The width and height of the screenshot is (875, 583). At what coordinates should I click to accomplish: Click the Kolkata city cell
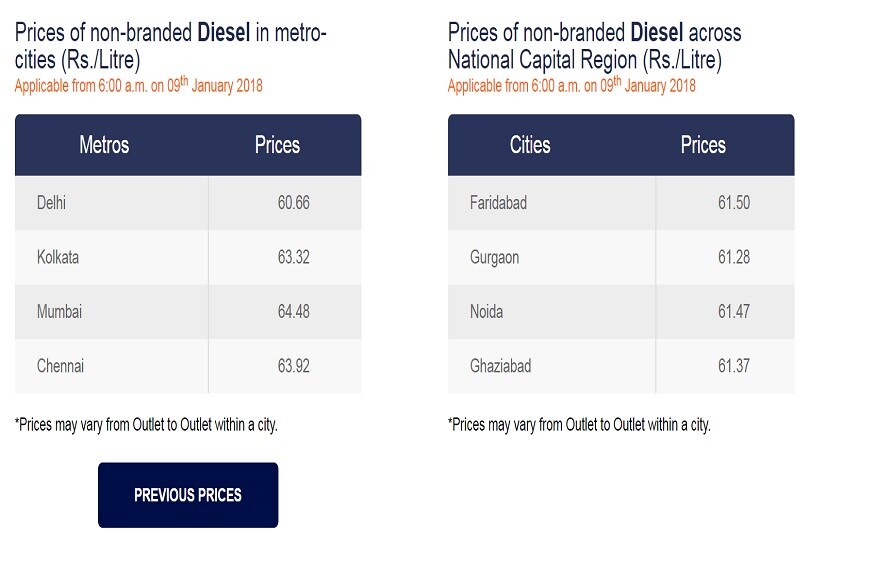tap(112, 257)
